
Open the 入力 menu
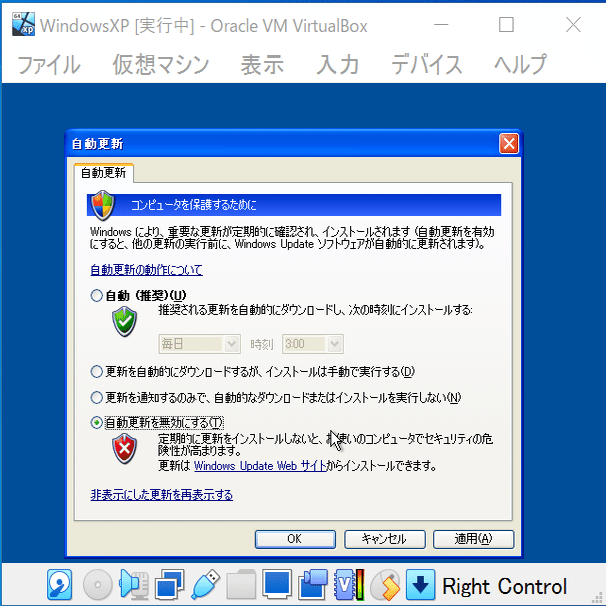click(x=338, y=64)
